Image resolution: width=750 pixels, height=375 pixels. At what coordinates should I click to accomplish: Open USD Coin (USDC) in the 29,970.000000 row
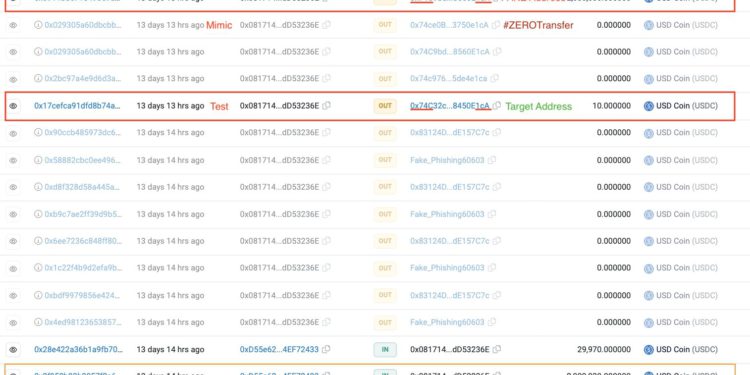[687, 350]
